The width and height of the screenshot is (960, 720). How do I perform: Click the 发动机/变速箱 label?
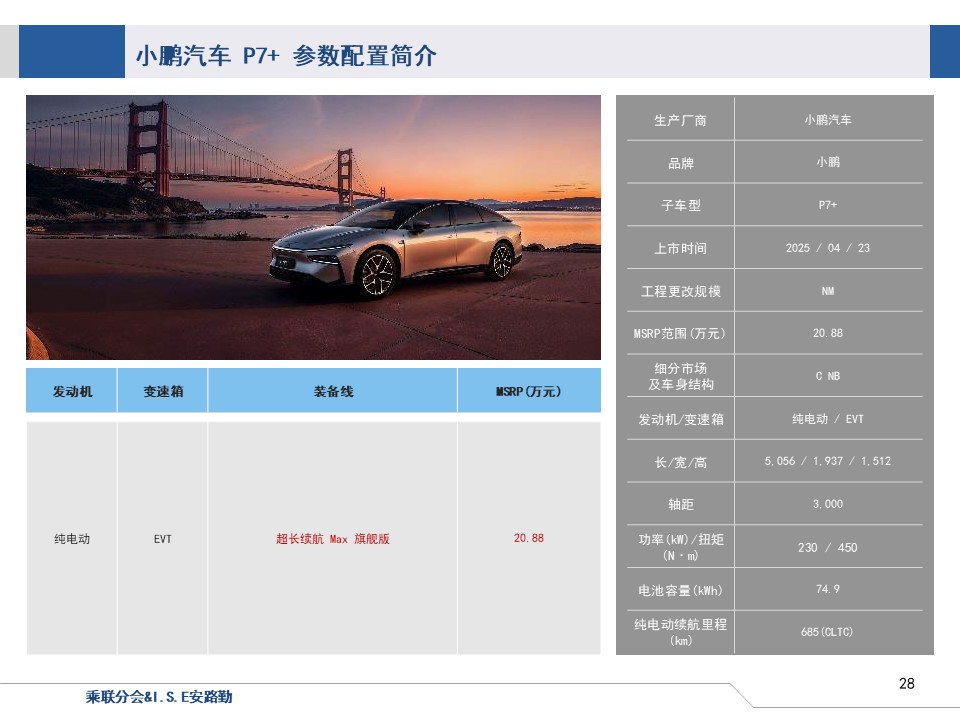point(681,419)
